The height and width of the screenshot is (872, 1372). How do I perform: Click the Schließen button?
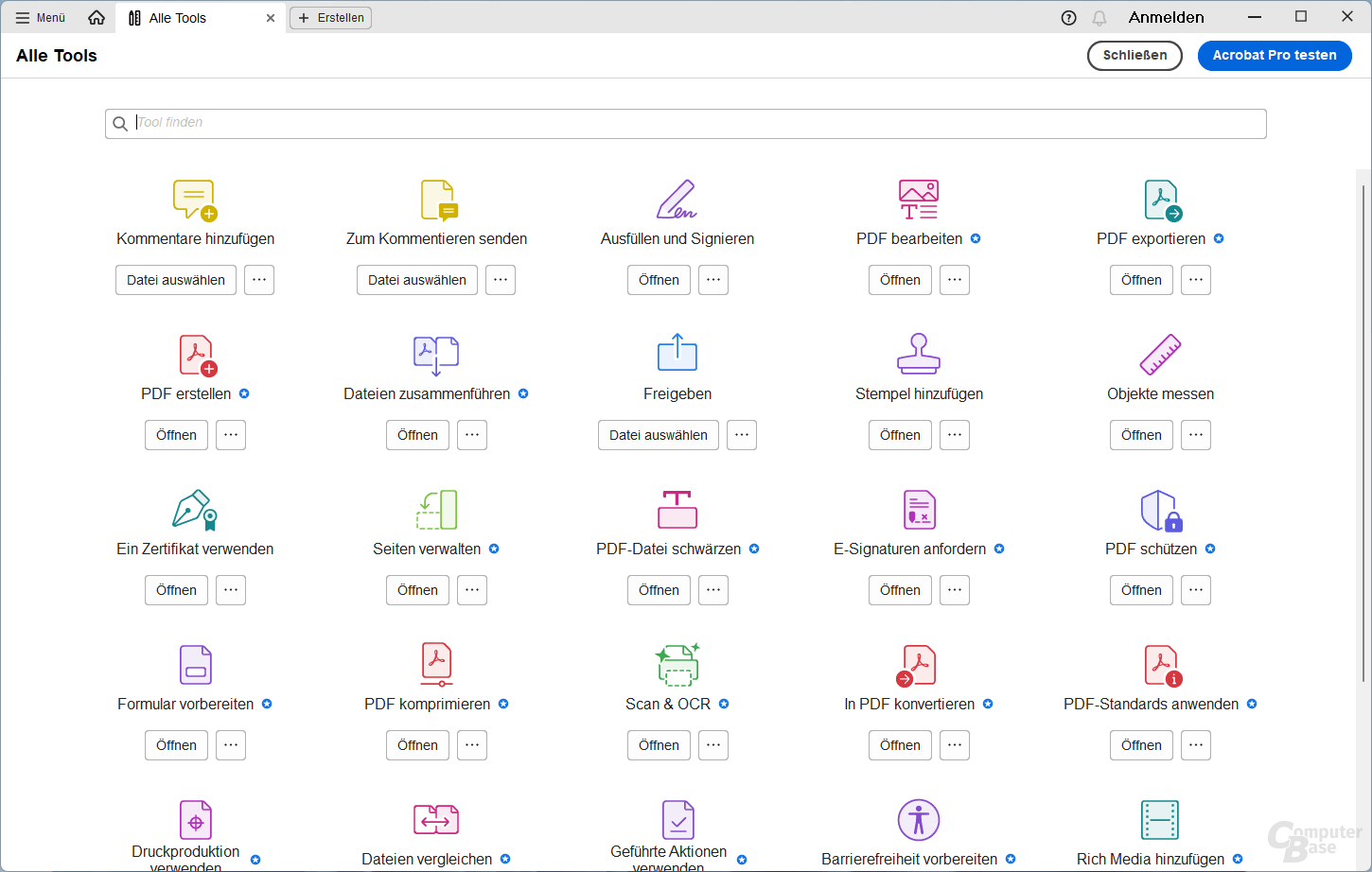(1135, 56)
